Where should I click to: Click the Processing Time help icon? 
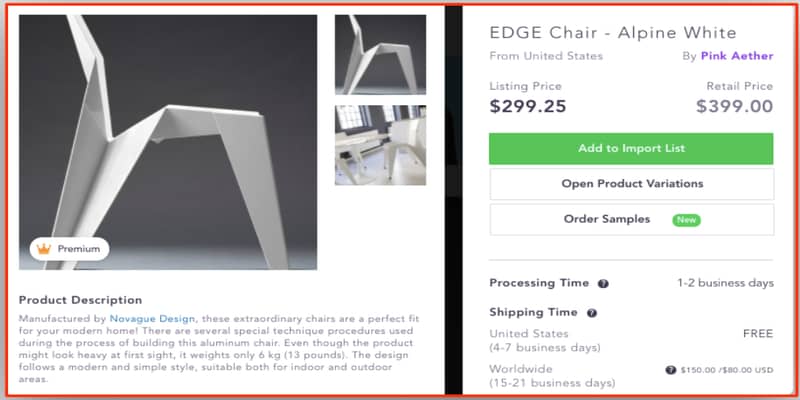tap(604, 283)
